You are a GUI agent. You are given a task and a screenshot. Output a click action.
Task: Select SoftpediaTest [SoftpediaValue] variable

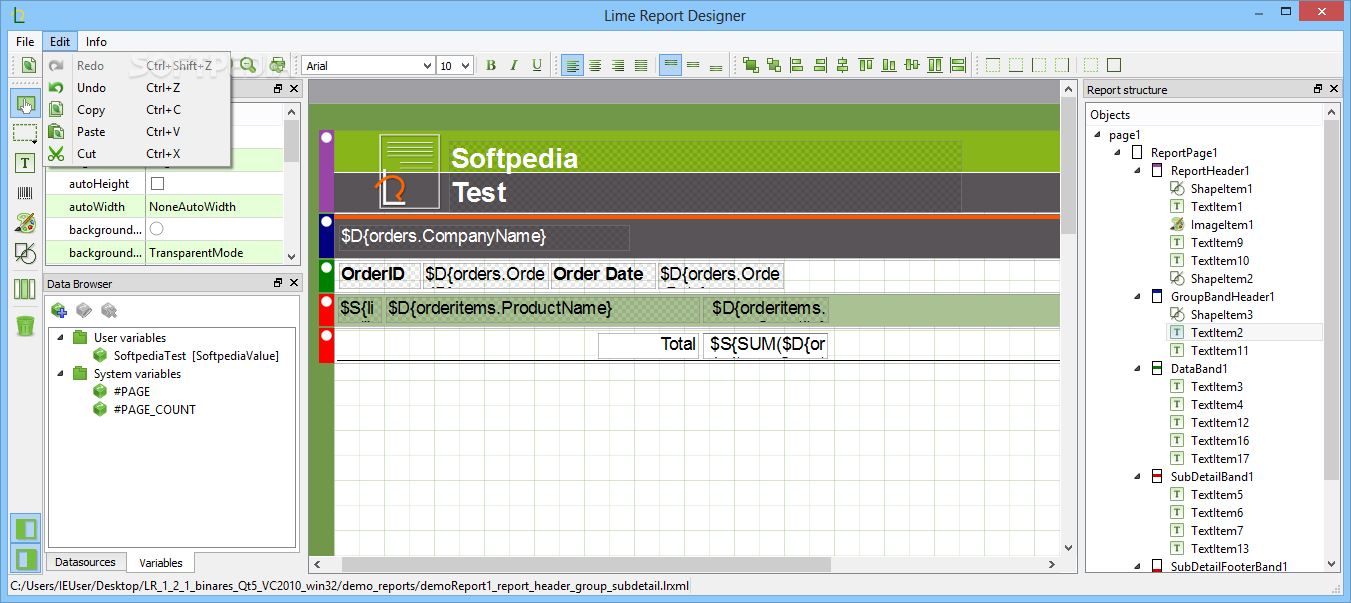click(x=196, y=356)
